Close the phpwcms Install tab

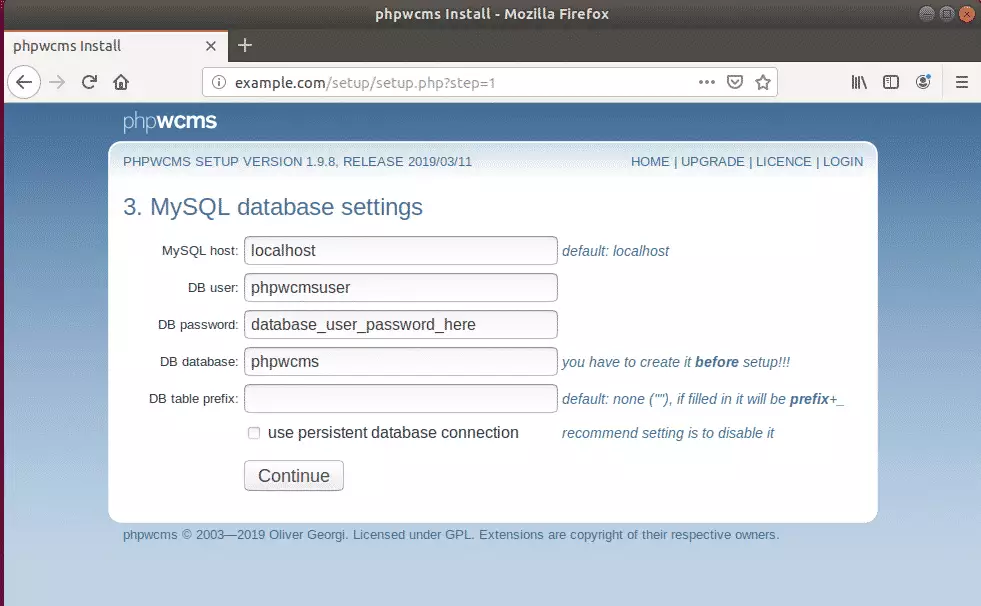point(211,46)
